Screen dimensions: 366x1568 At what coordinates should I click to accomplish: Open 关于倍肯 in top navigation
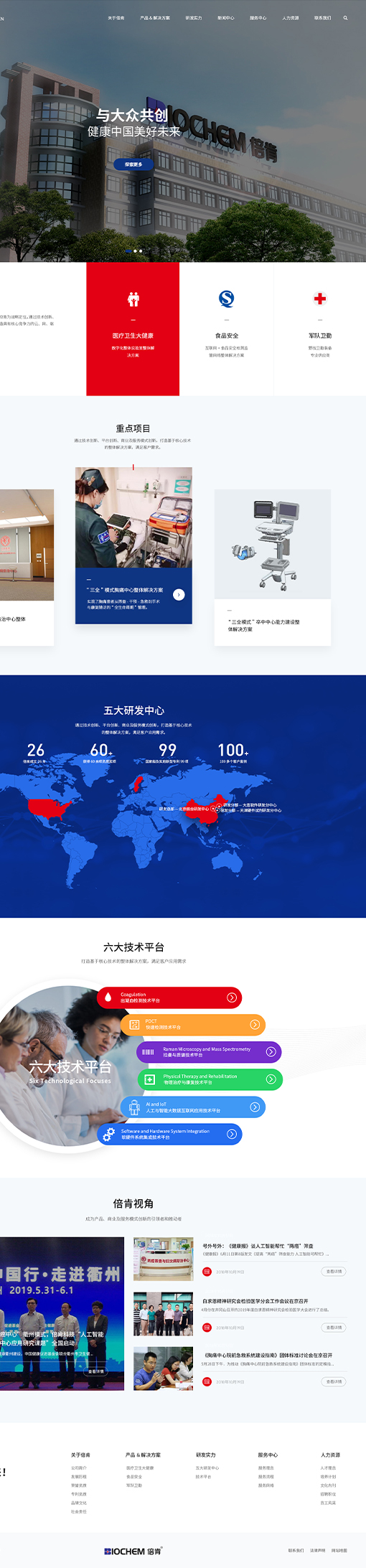tap(116, 18)
